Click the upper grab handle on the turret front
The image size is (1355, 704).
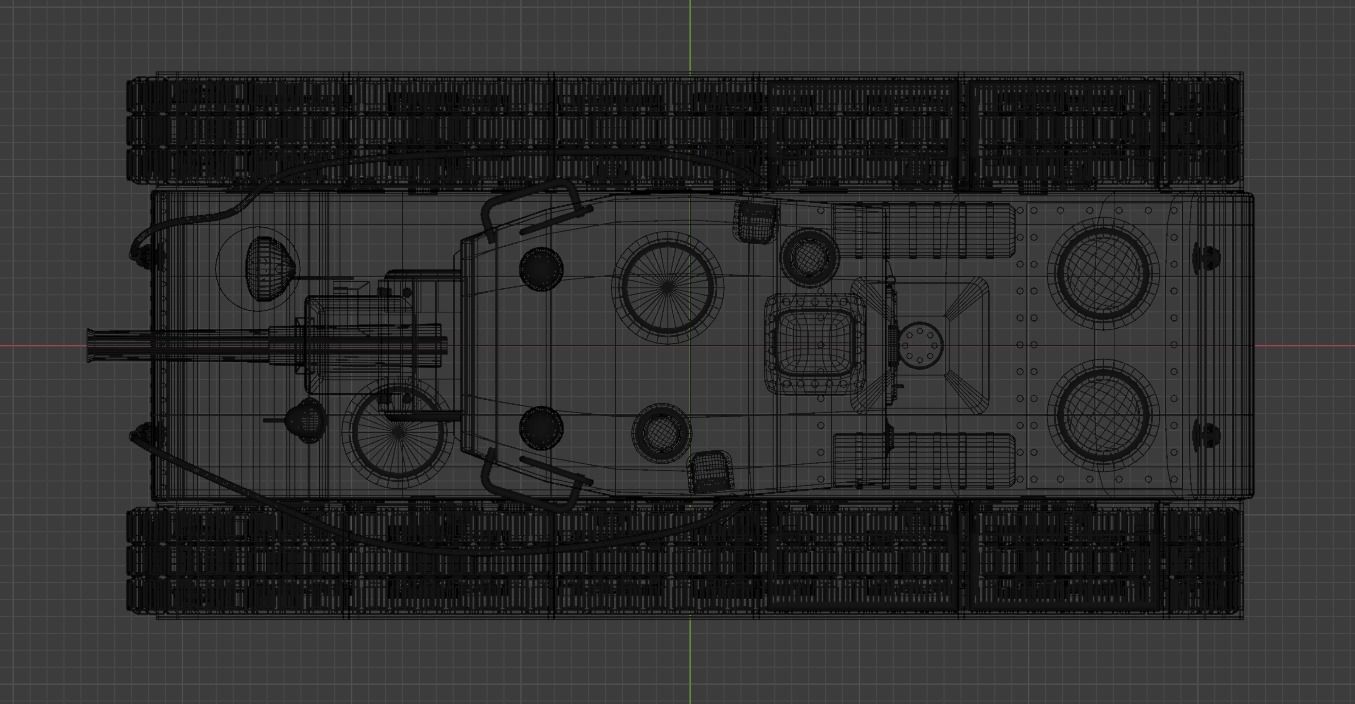click(x=532, y=211)
